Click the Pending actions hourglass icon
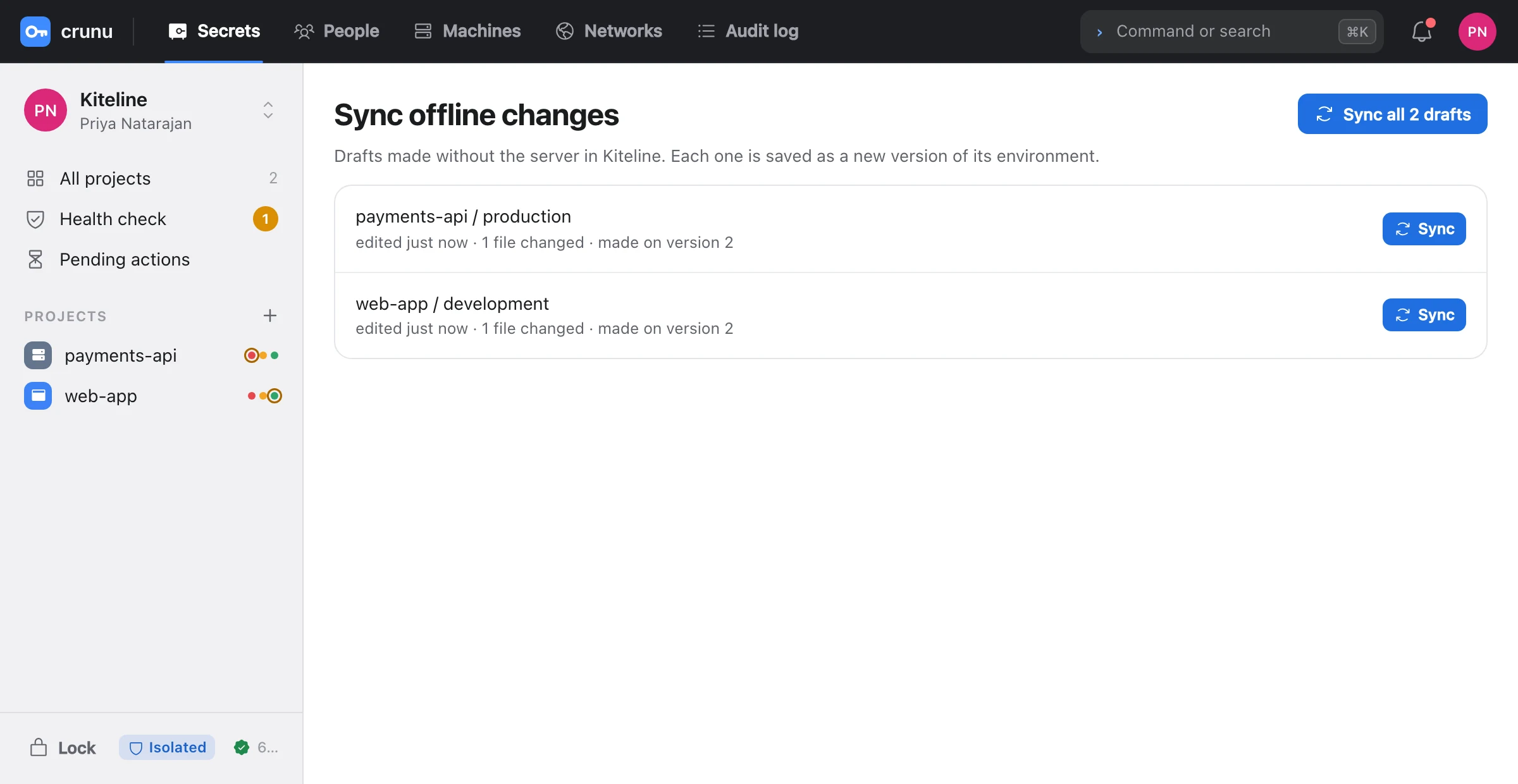The height and width of the screenshot is (784, 1518). [x=35, y=259]
